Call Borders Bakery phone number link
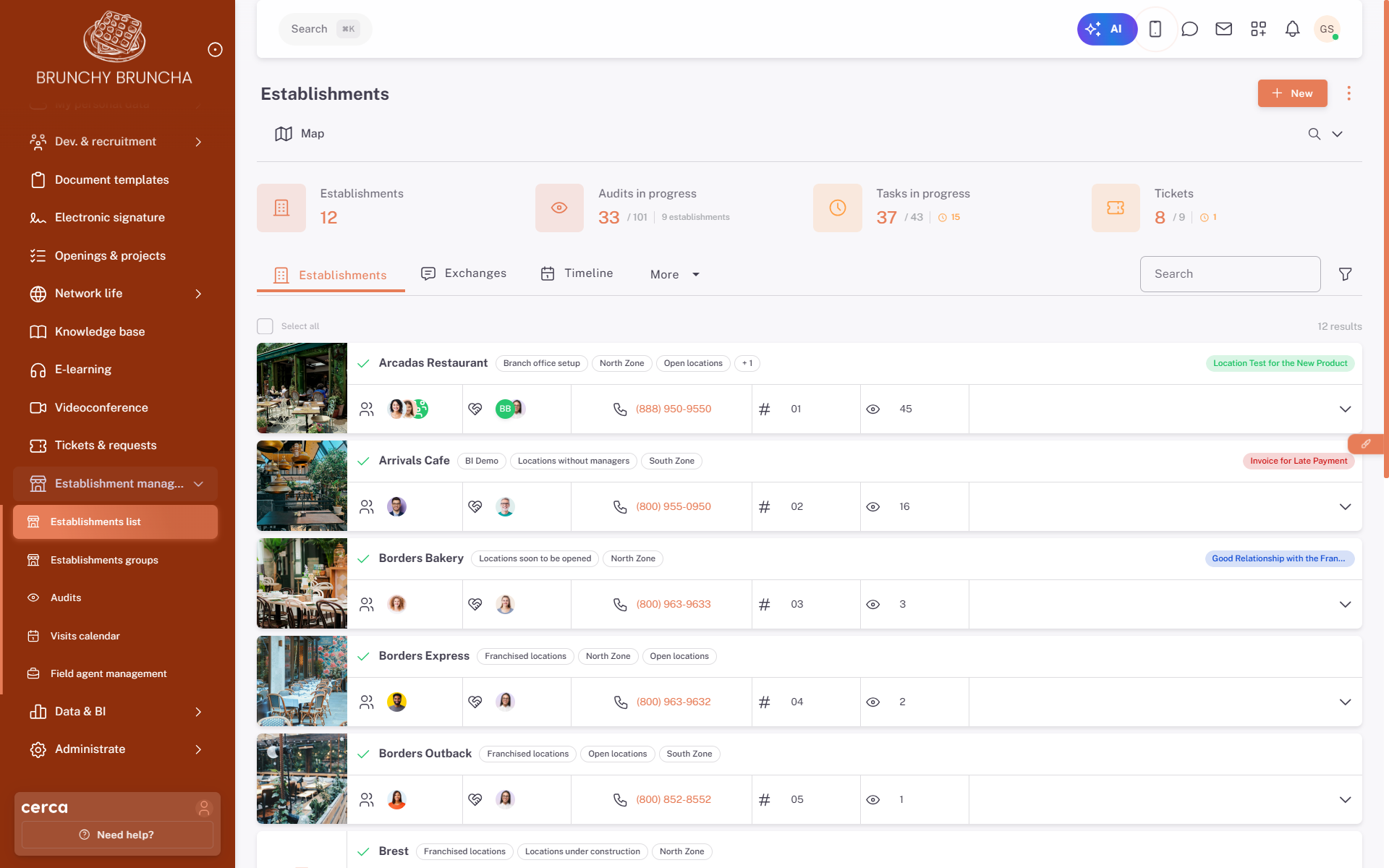1389x868 pixels. 673,605
